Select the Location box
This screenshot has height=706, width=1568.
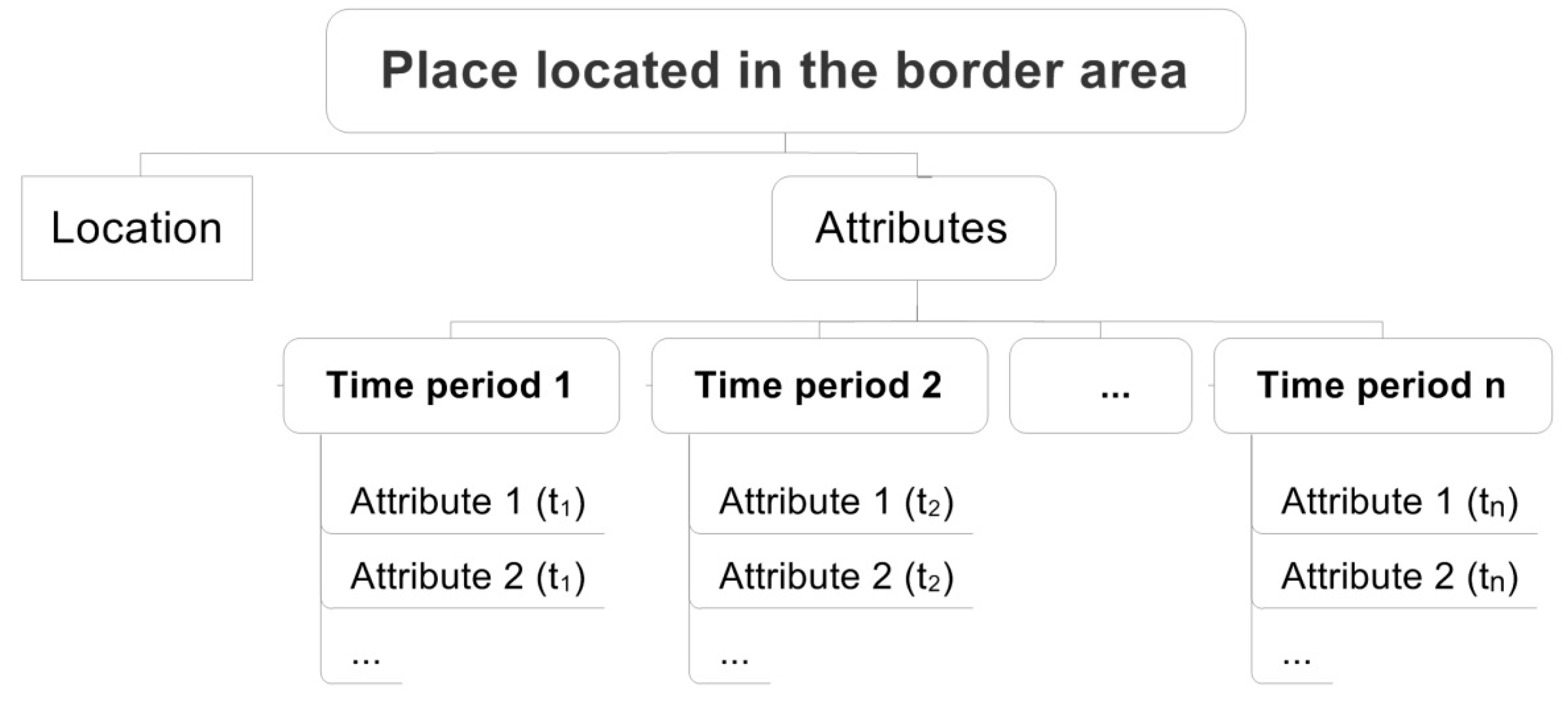[136, 228]
